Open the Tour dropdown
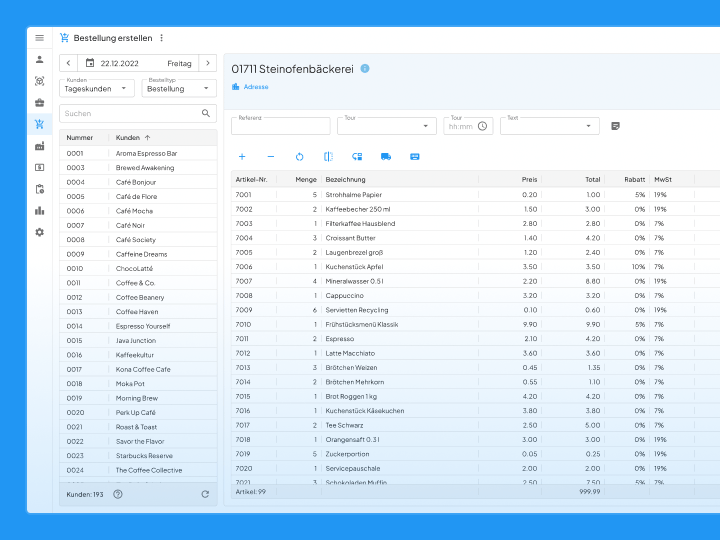Viewport: 720px width, 540px height. (387, 126)
